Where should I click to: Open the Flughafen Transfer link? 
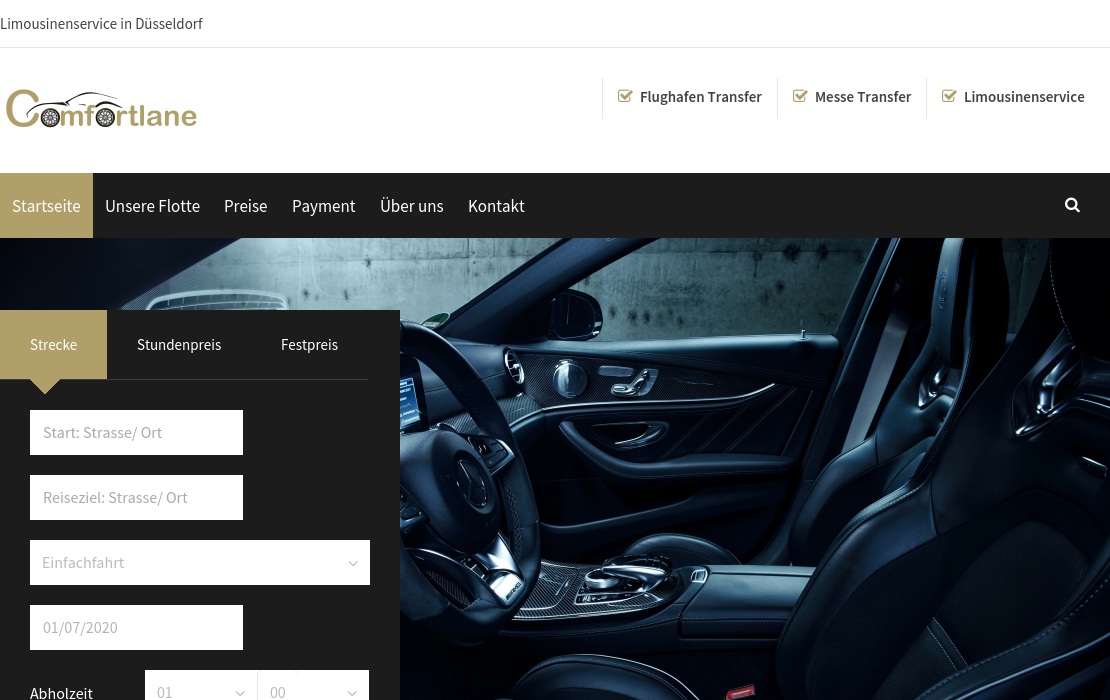click(x=700, y=97)
